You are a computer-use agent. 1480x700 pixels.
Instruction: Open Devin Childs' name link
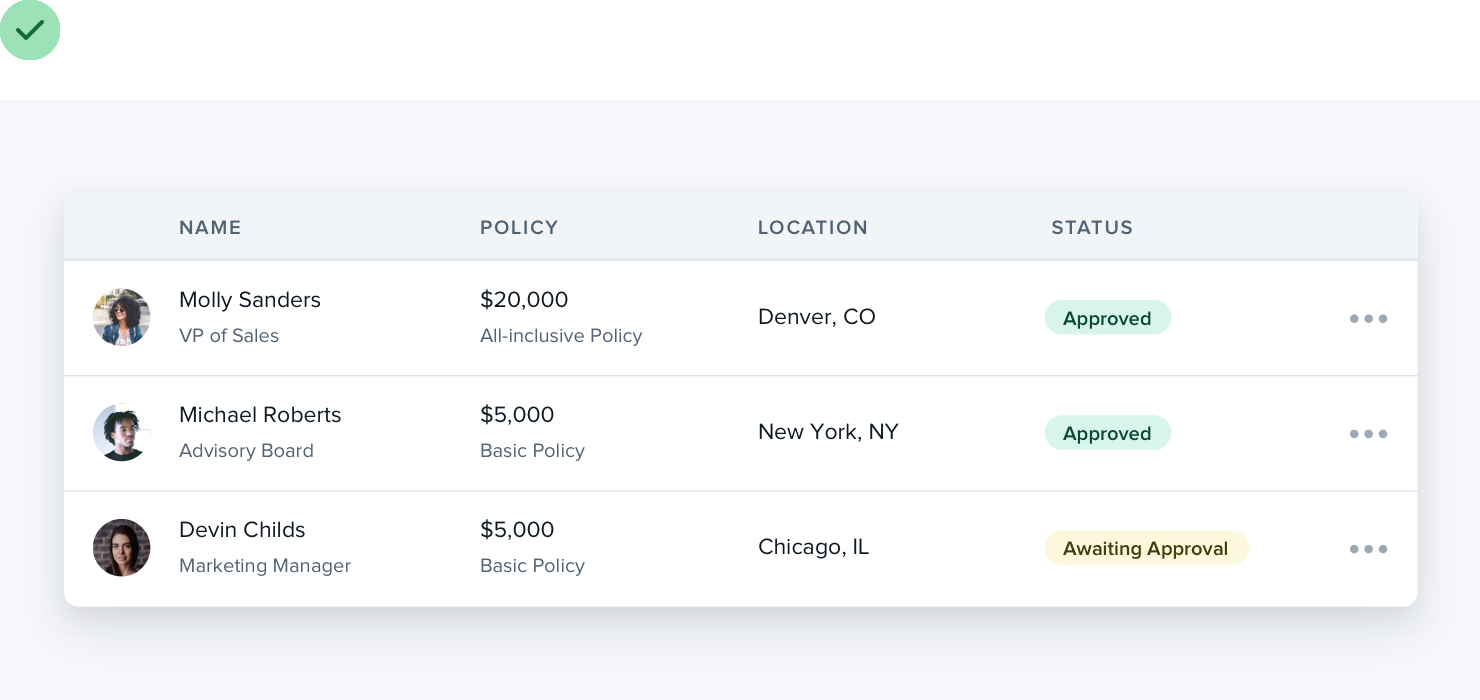coord(242,530)
